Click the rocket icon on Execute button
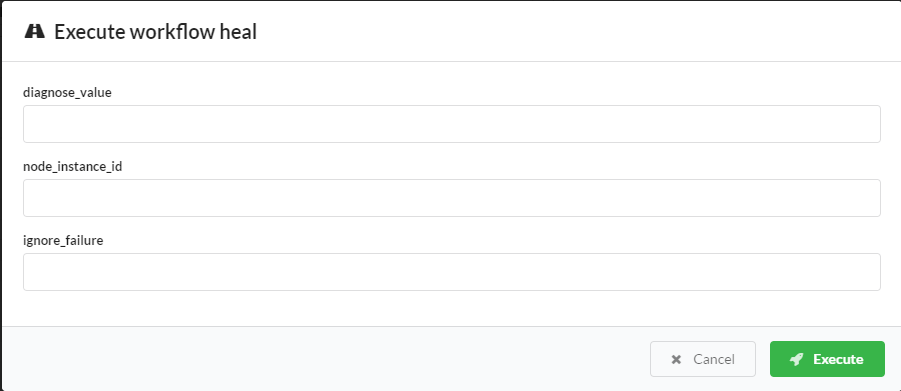The width and height of the screenshot is (901, 391). coord(796,359)
